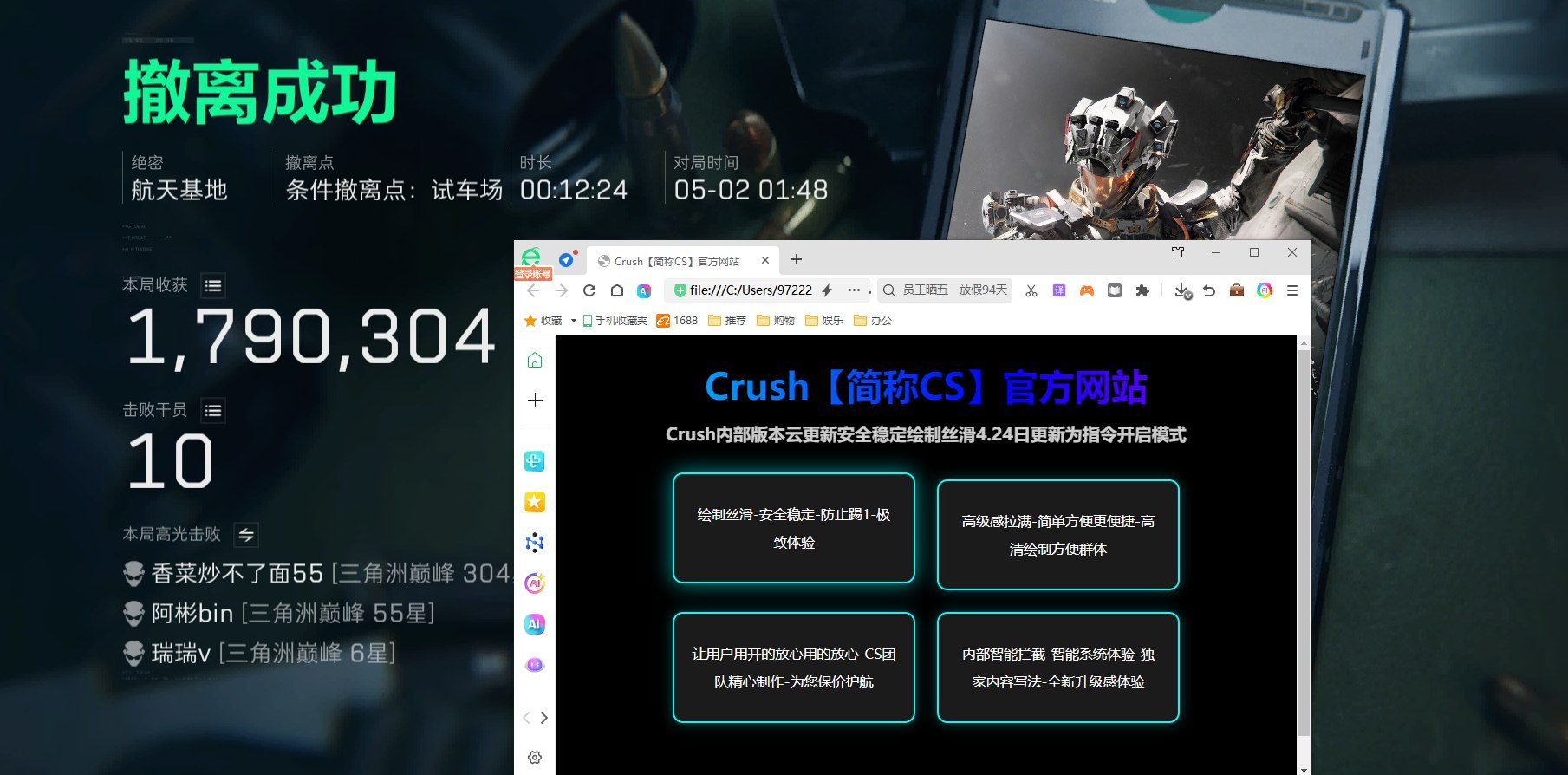This screenshot has height=775, width=1568.
Task: Open the purple AI circle sidebar icon
Action: pos(535,583)
